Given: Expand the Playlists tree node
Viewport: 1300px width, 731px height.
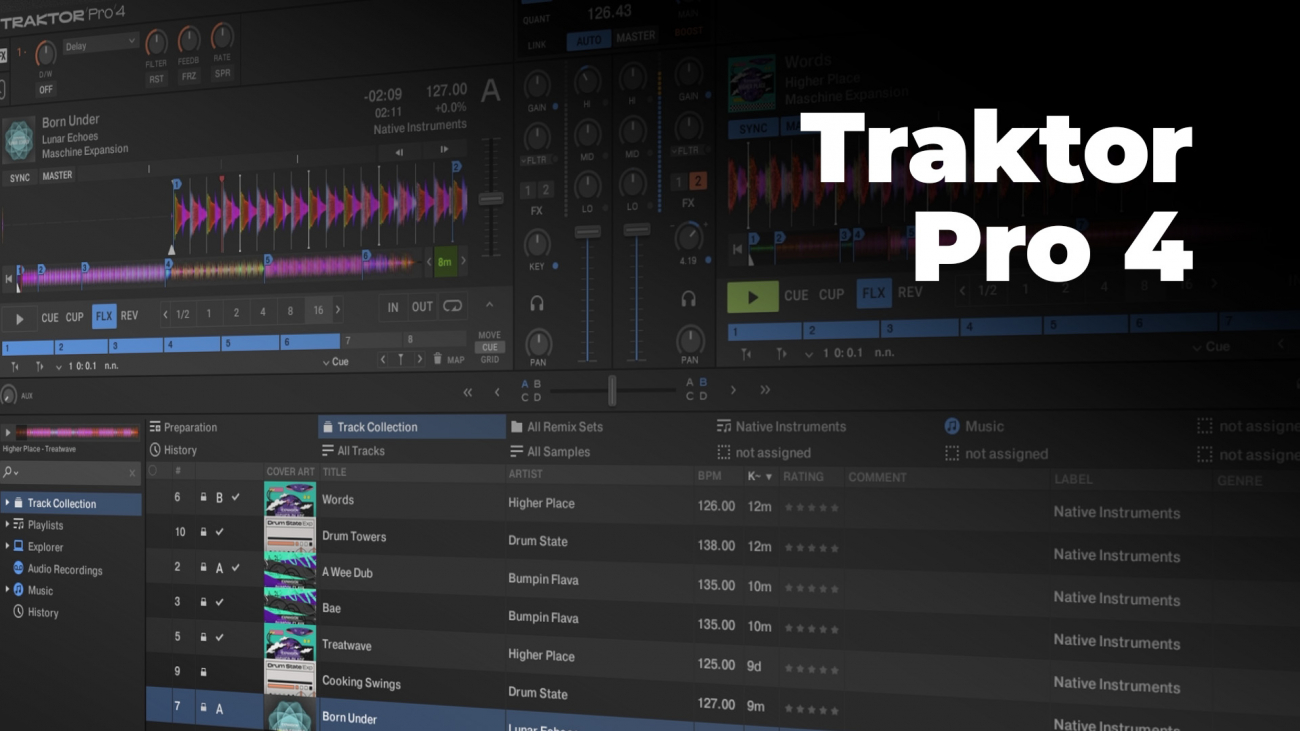Looking at the screenshot, I should click(x=7, y=525).
